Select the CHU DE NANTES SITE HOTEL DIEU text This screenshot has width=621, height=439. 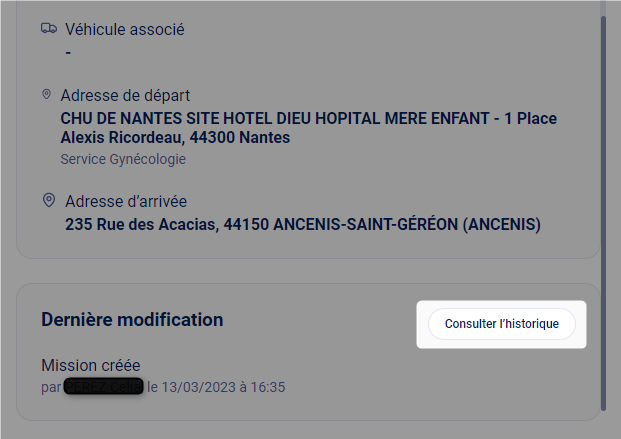click(200, 118)
